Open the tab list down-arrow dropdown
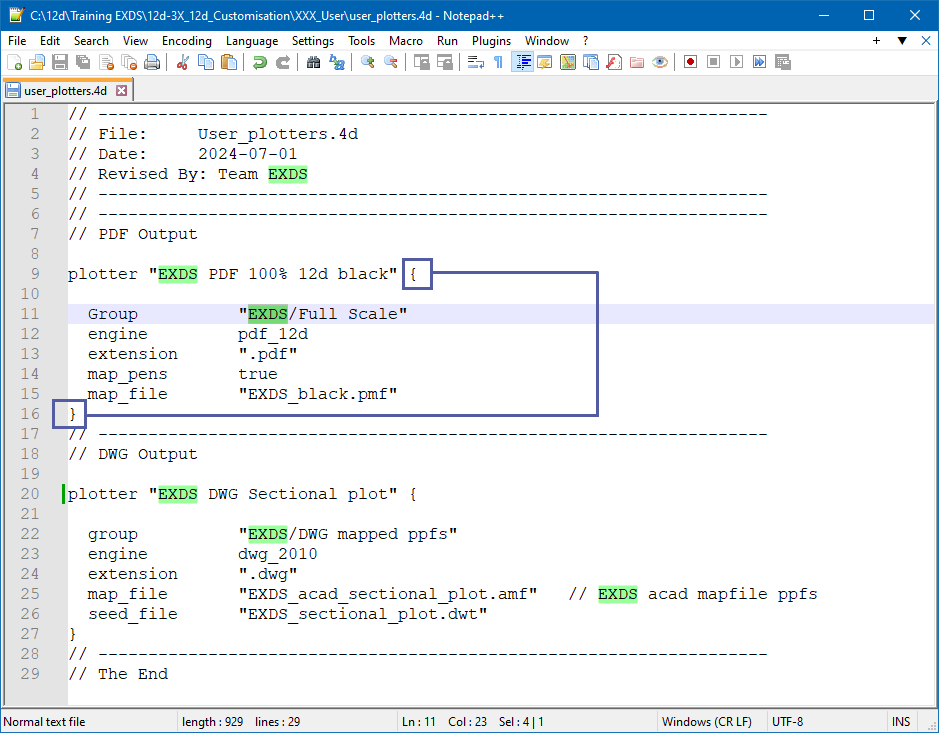 [x=901, y=41]
